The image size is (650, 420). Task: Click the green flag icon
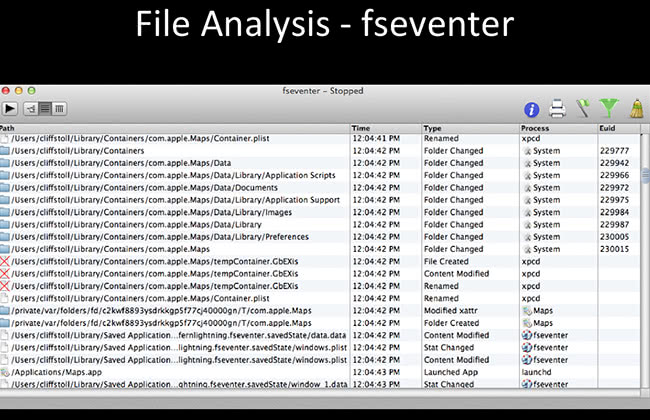coord(583,108)
